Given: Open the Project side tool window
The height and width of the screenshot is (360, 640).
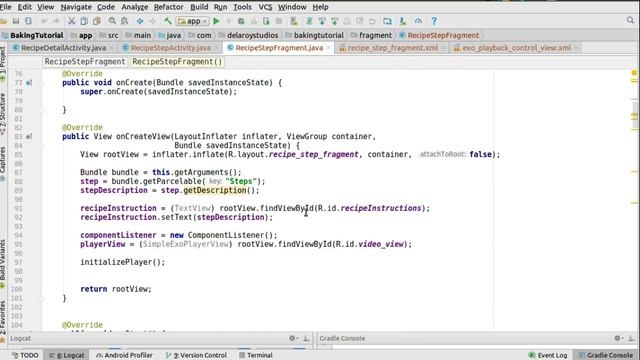Looking at the screenshot, I should (x=3, y=63).
